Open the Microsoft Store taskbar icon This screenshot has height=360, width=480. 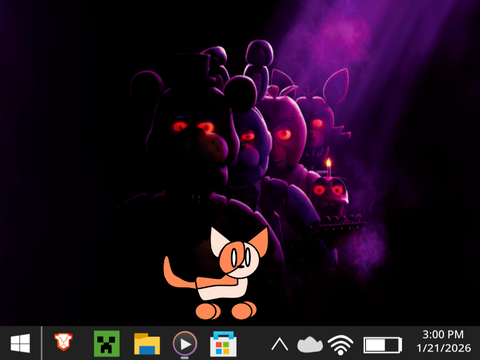point(223,344)
